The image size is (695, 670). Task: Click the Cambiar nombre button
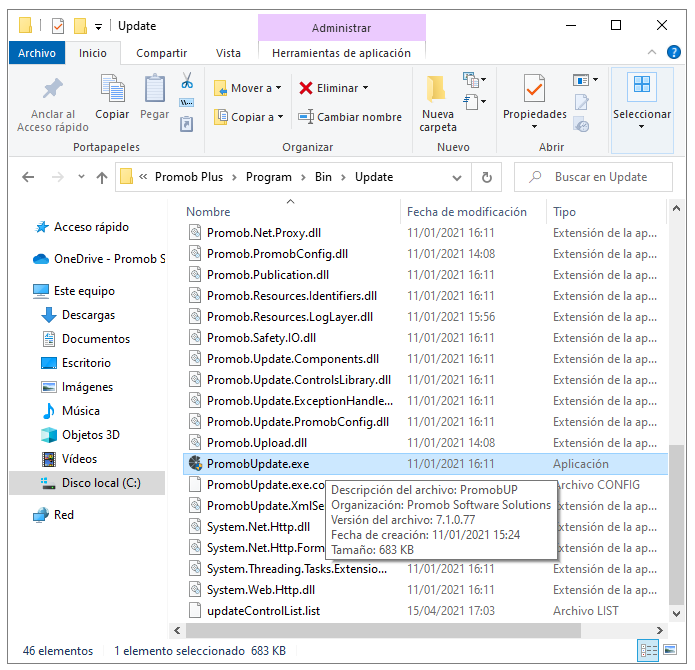[350, 117]
